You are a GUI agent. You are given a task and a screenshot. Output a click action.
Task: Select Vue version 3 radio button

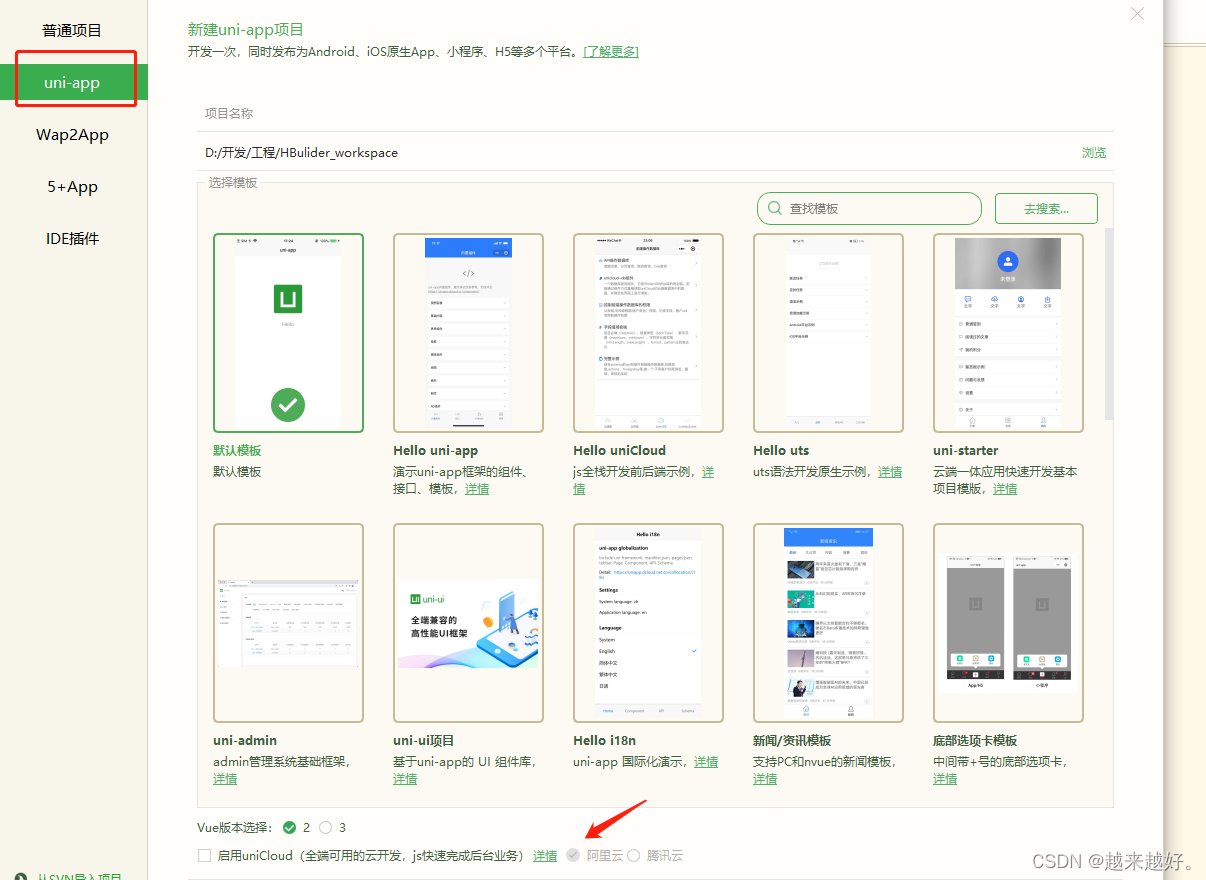326,827
